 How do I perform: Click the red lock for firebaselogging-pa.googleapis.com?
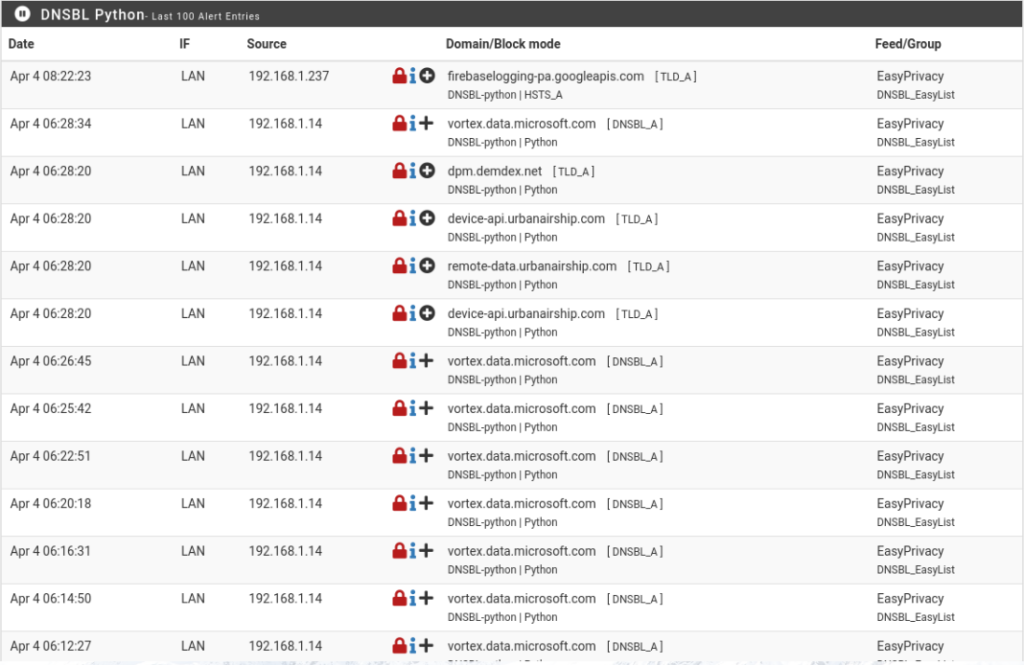pos(400,76)
